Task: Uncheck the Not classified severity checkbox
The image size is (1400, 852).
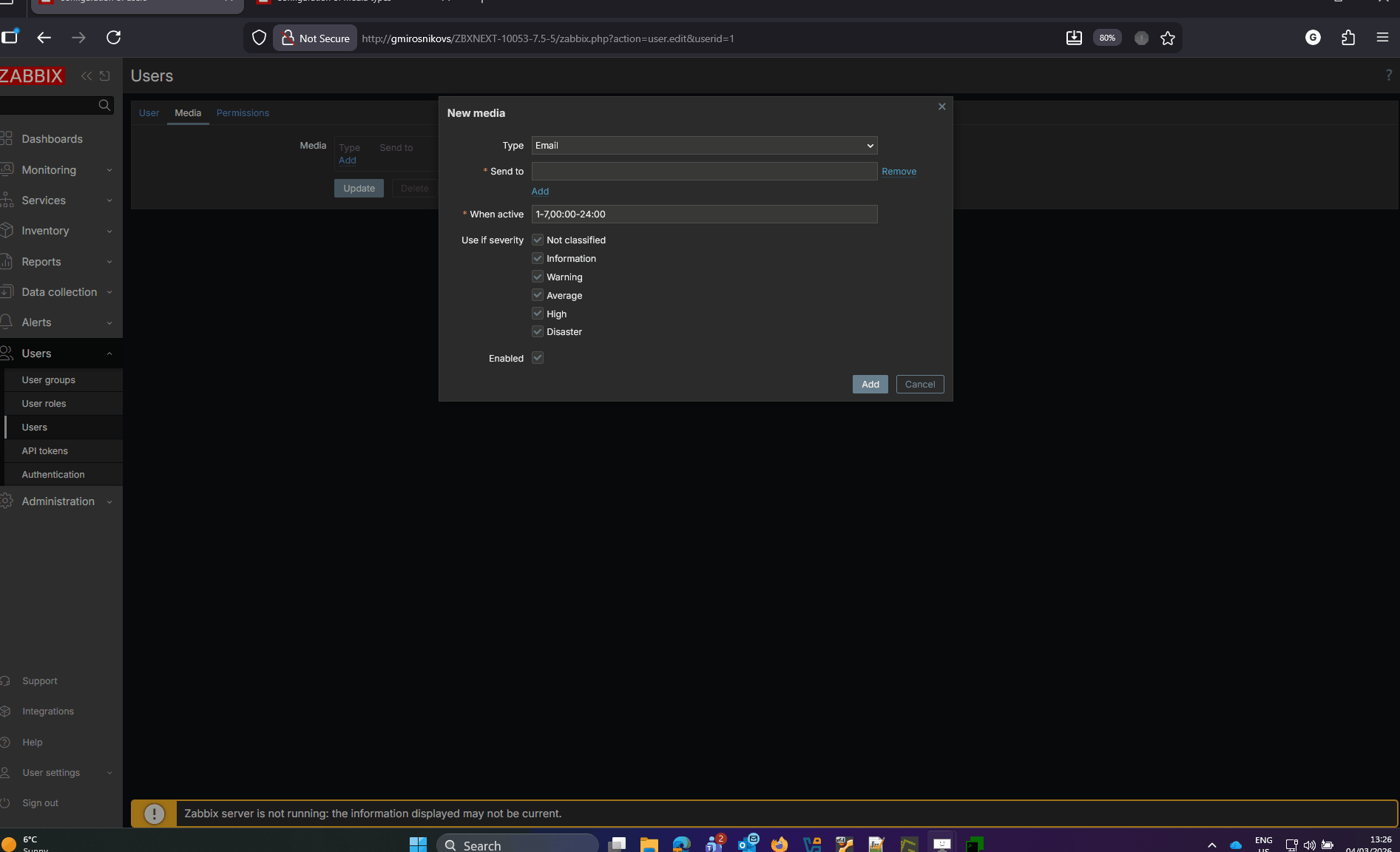Action: tap(538, 240)
